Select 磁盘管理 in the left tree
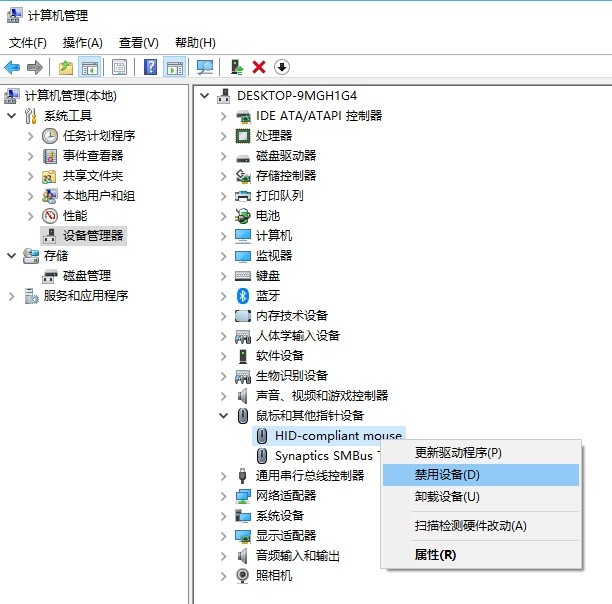The width and height of the screenshot is (612, 604). pyautogui.click(x=87, y=276)
